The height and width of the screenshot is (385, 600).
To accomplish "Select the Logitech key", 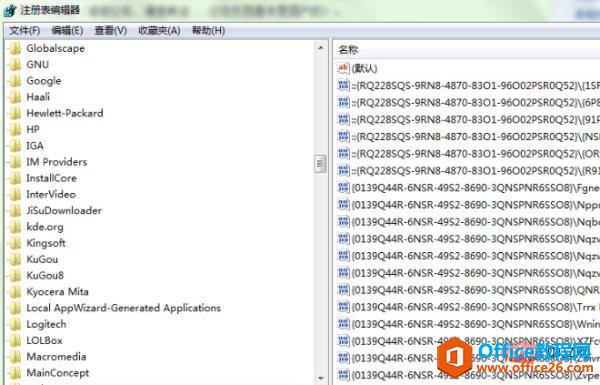I will coord(46,324).
